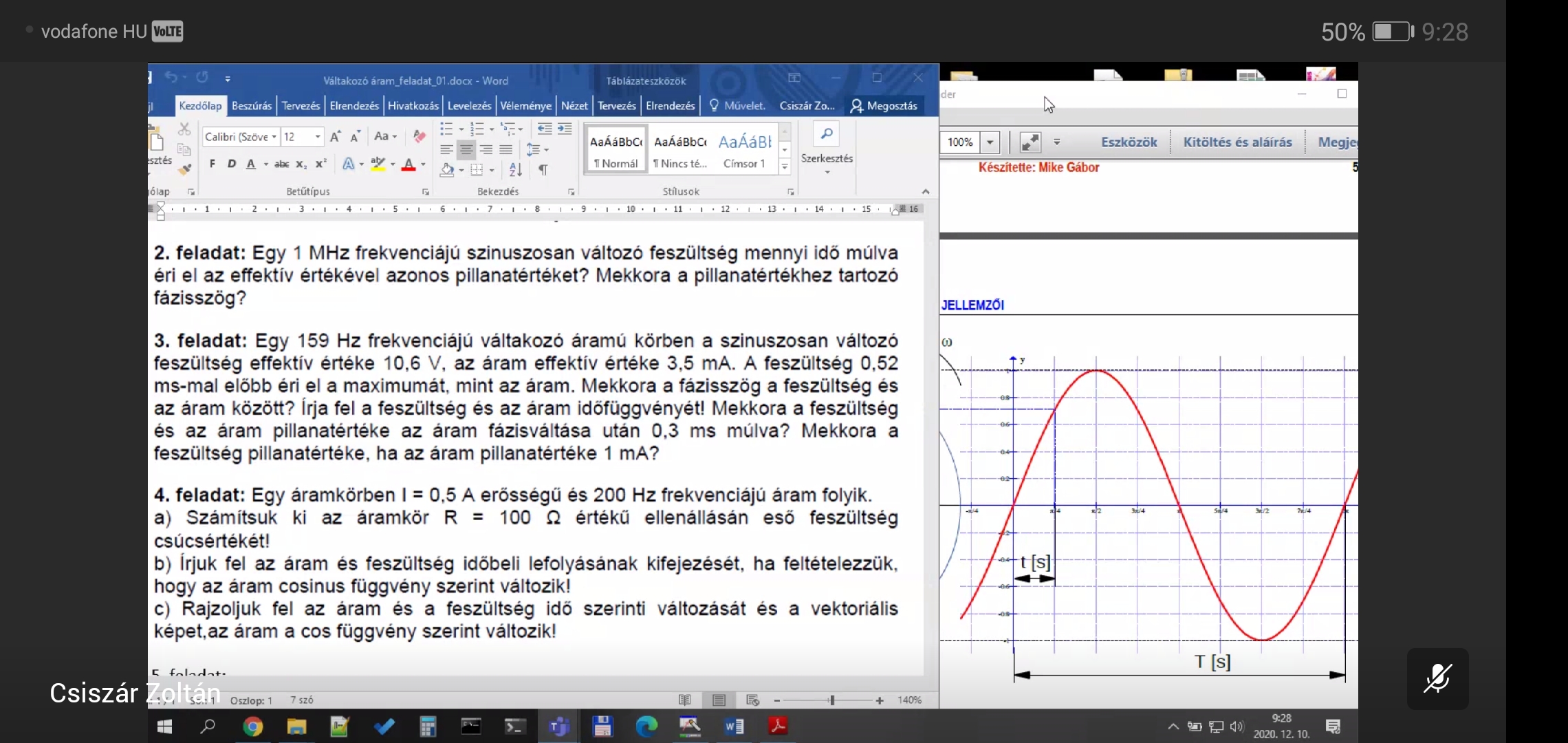Toggle center alignment of paragraph
The height and width of the screenshot is (743, 1568).
[x=466, y=149]
